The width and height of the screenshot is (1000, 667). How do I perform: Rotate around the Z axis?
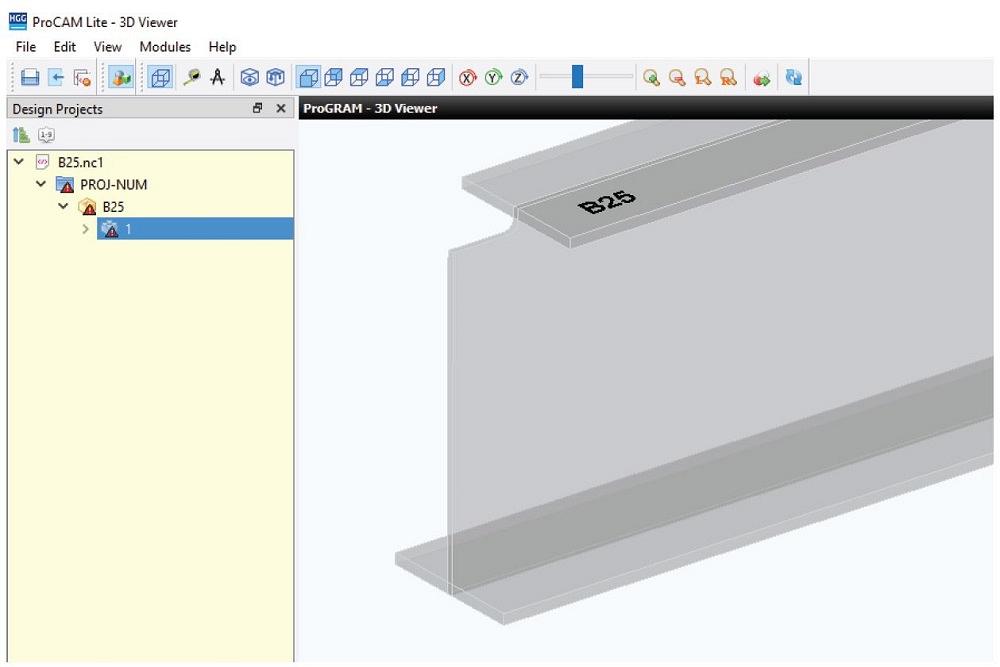pyautogui.click(x=519, y=78)
